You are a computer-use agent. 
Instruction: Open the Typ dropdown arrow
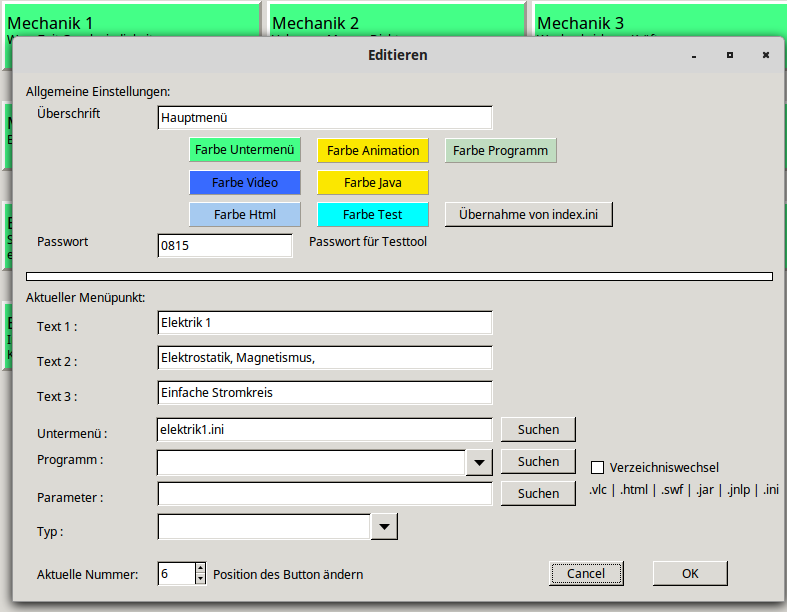point(384,527)
